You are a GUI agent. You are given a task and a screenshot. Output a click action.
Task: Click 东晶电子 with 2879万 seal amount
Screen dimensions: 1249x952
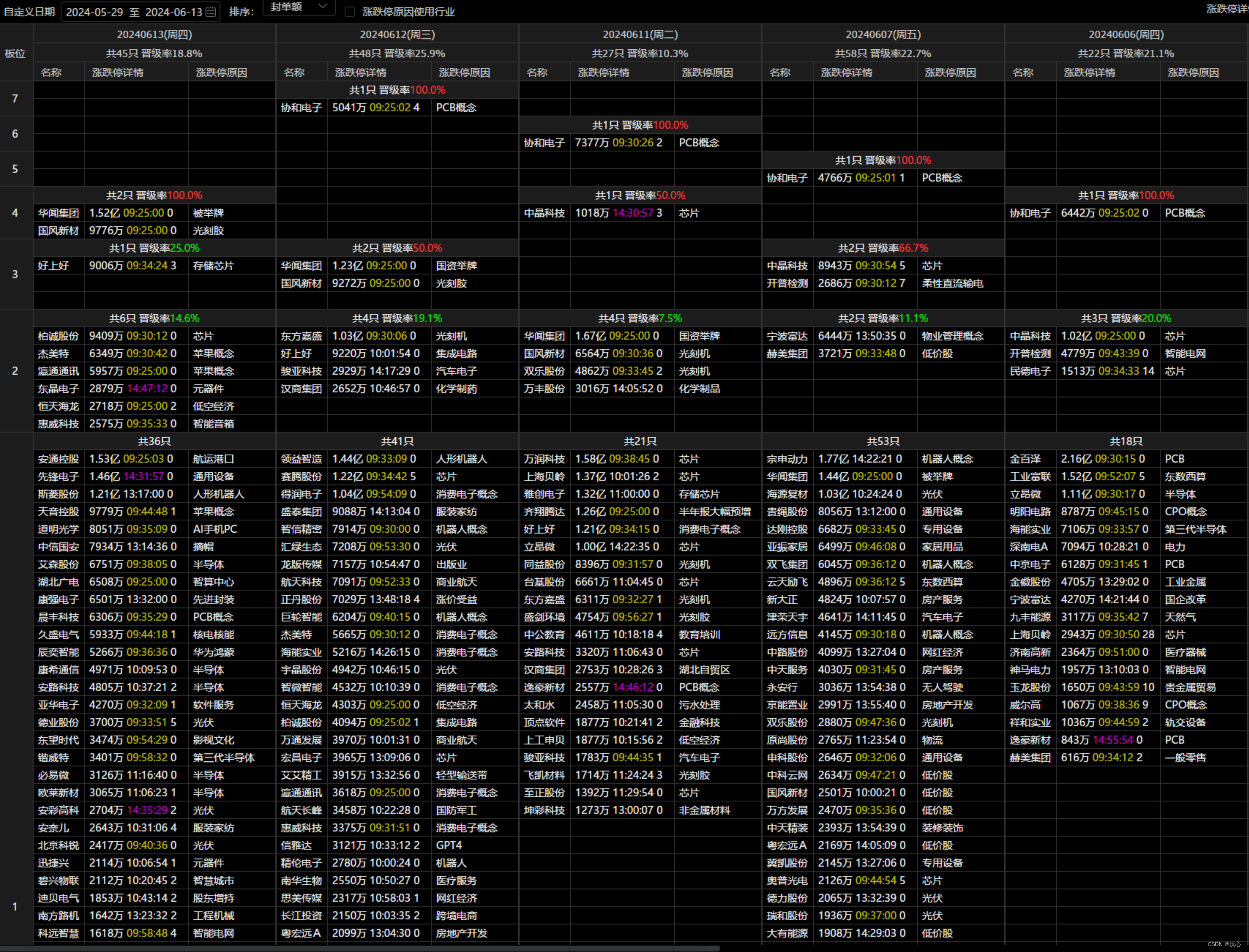pos(59,389)
